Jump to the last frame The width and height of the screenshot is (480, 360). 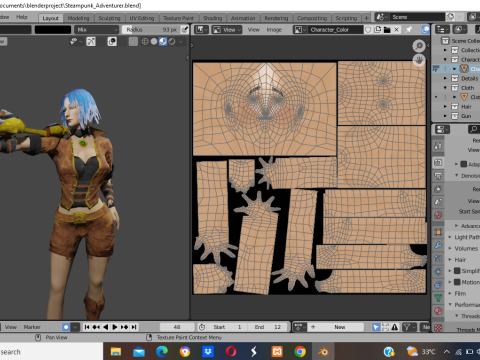click(134, 327)
